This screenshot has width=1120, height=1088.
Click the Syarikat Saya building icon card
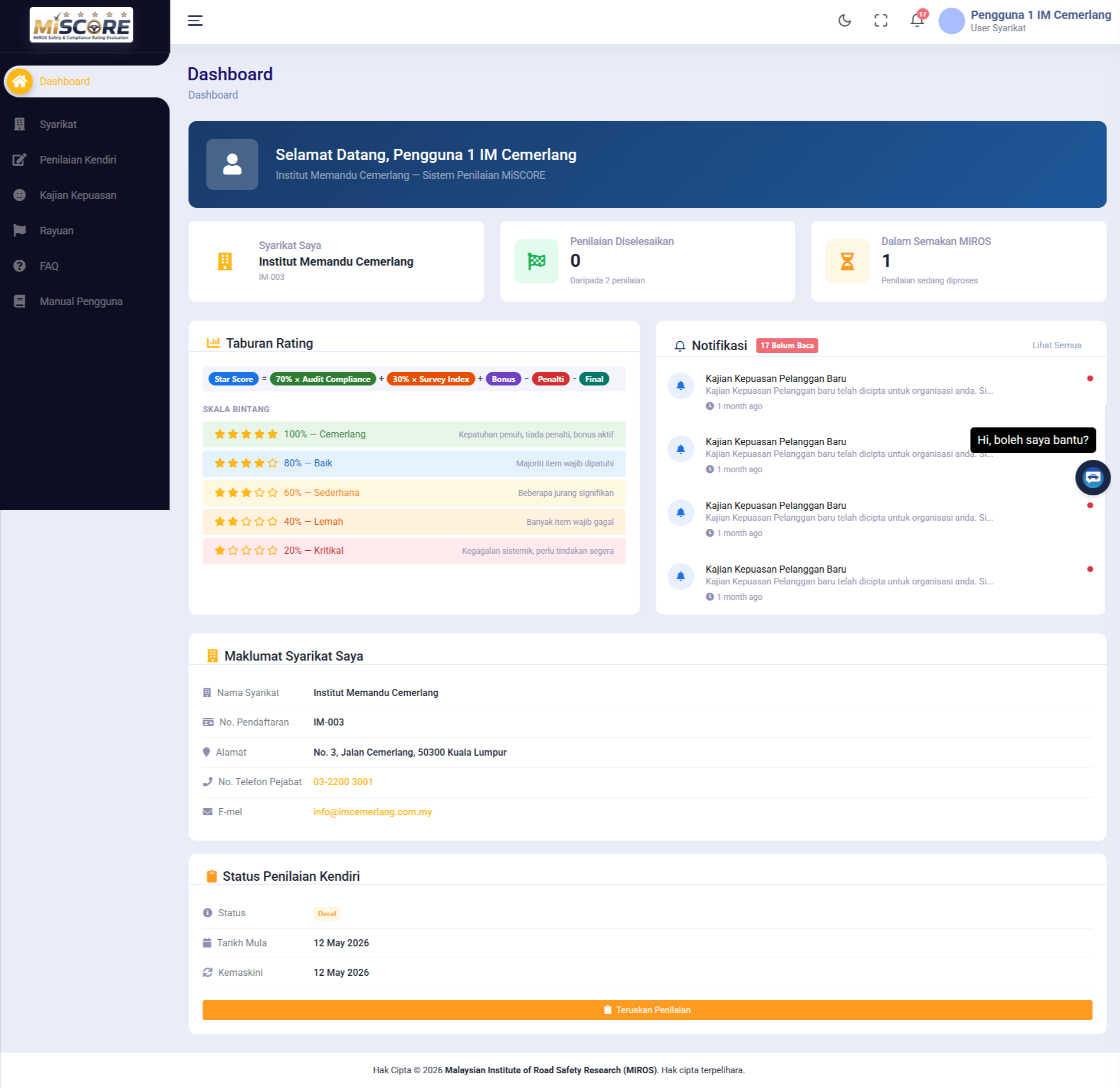pos(225,261)
